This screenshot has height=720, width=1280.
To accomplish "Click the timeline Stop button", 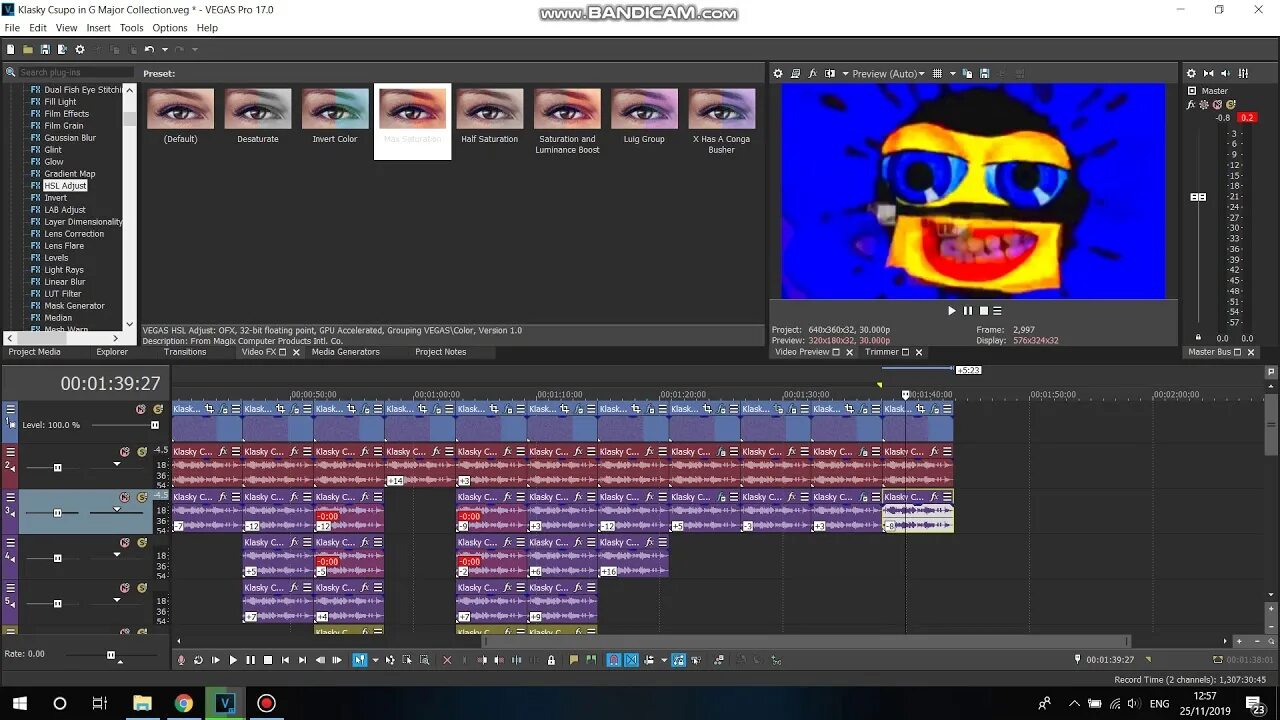I will (x=268, y=660).
